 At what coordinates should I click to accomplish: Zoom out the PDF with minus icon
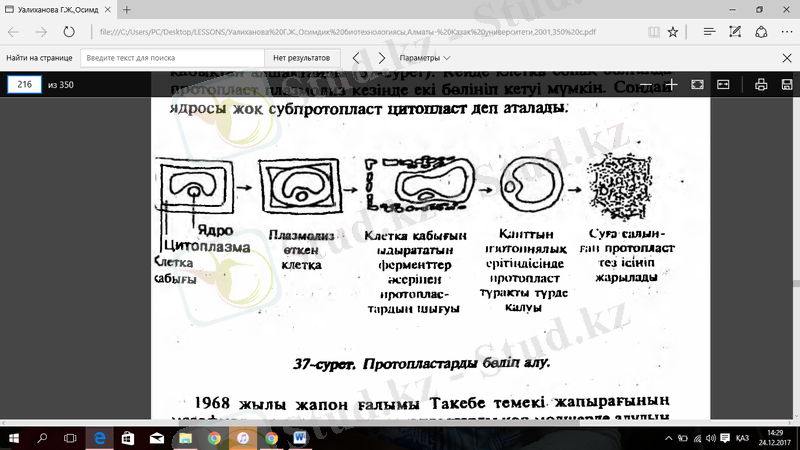pyautogui.click(x=646, y=84)
